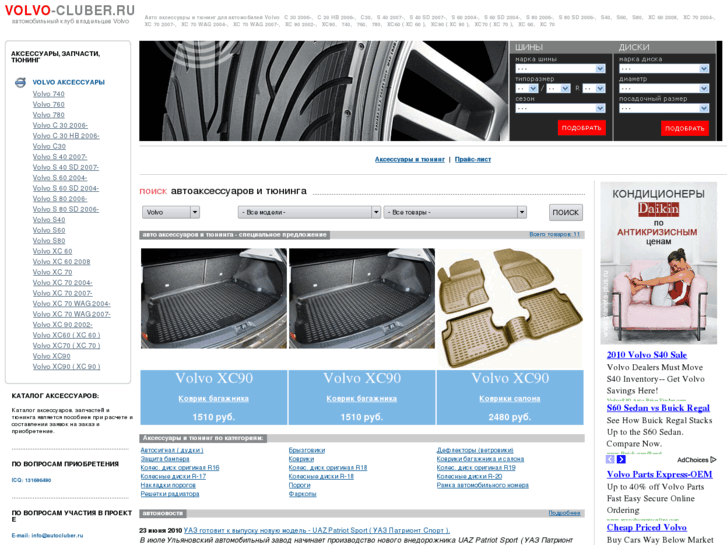Open first trunk mat product photo
This screenshot has width=727, height=545.
coord(214,298)
